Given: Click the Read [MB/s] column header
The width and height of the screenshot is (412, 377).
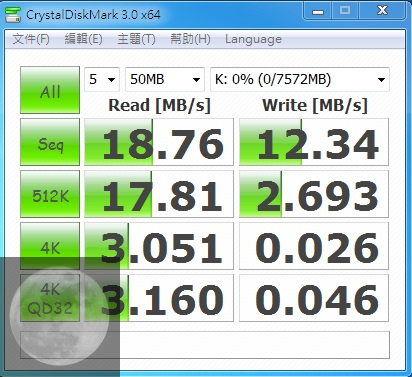Looking at the screenshot, I should click(x=160, y=106).
